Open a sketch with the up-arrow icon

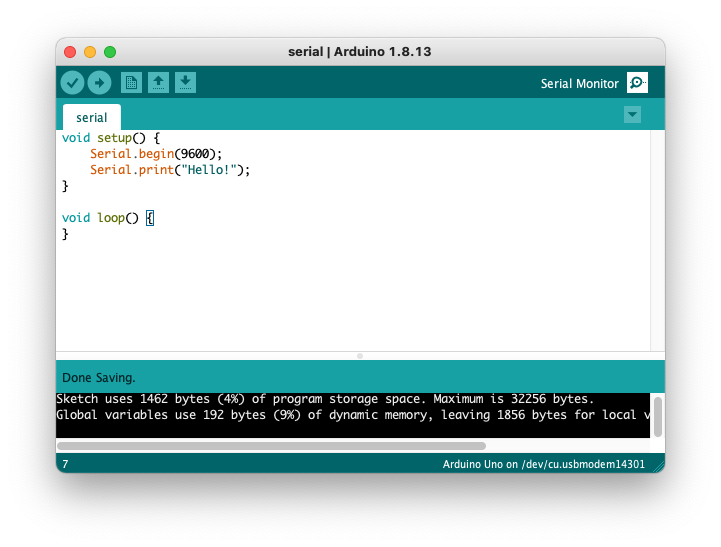pos(158,83)
